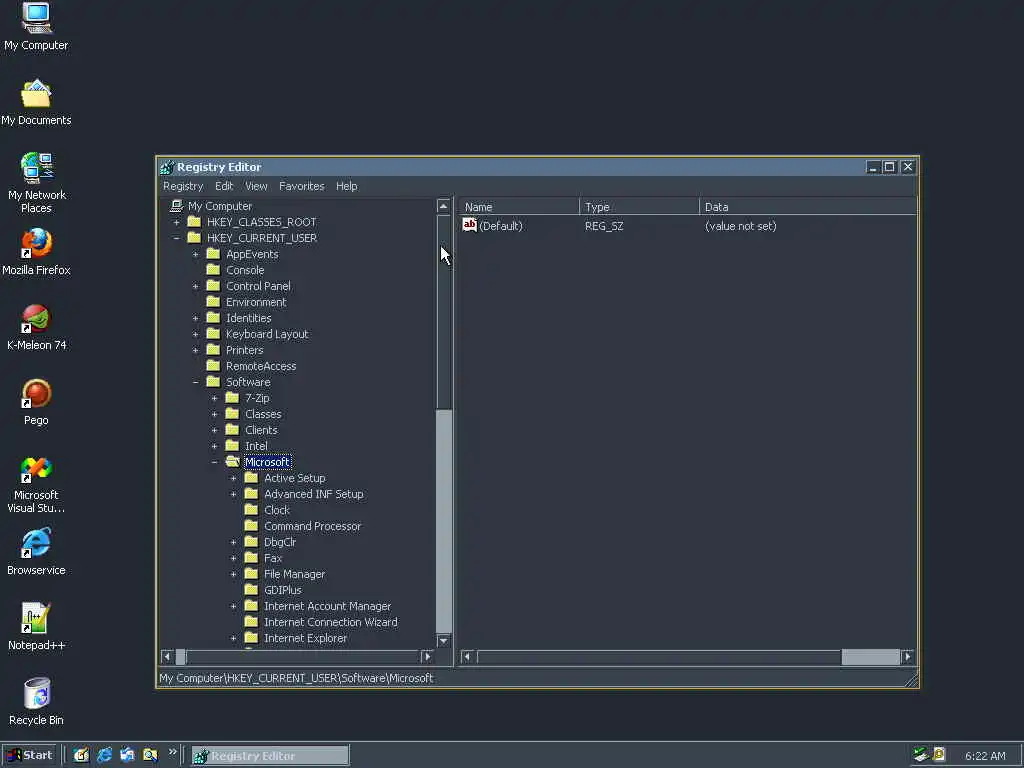This screenshot has width=1024, height=768.
Task: Open the Edit menu
Action: click(224, 186)
